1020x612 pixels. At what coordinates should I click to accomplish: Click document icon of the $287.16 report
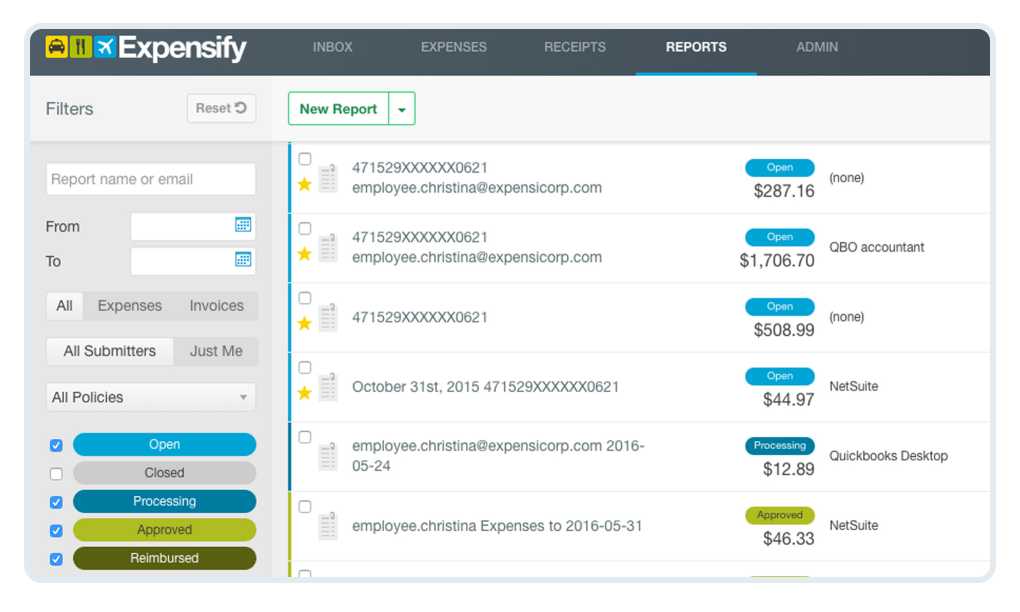(329, 178)
